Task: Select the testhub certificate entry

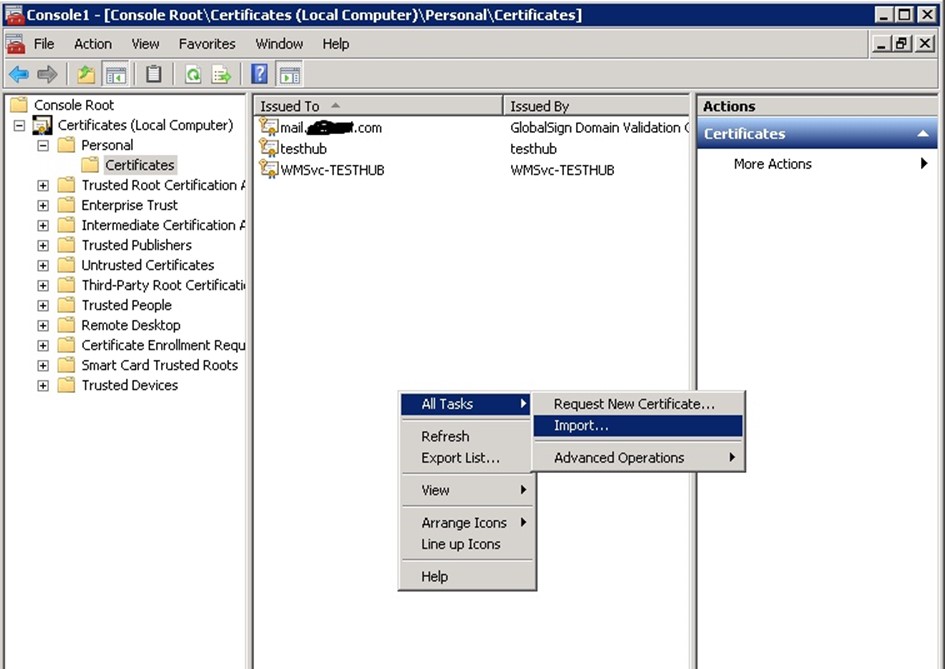Action: point(302,149)
